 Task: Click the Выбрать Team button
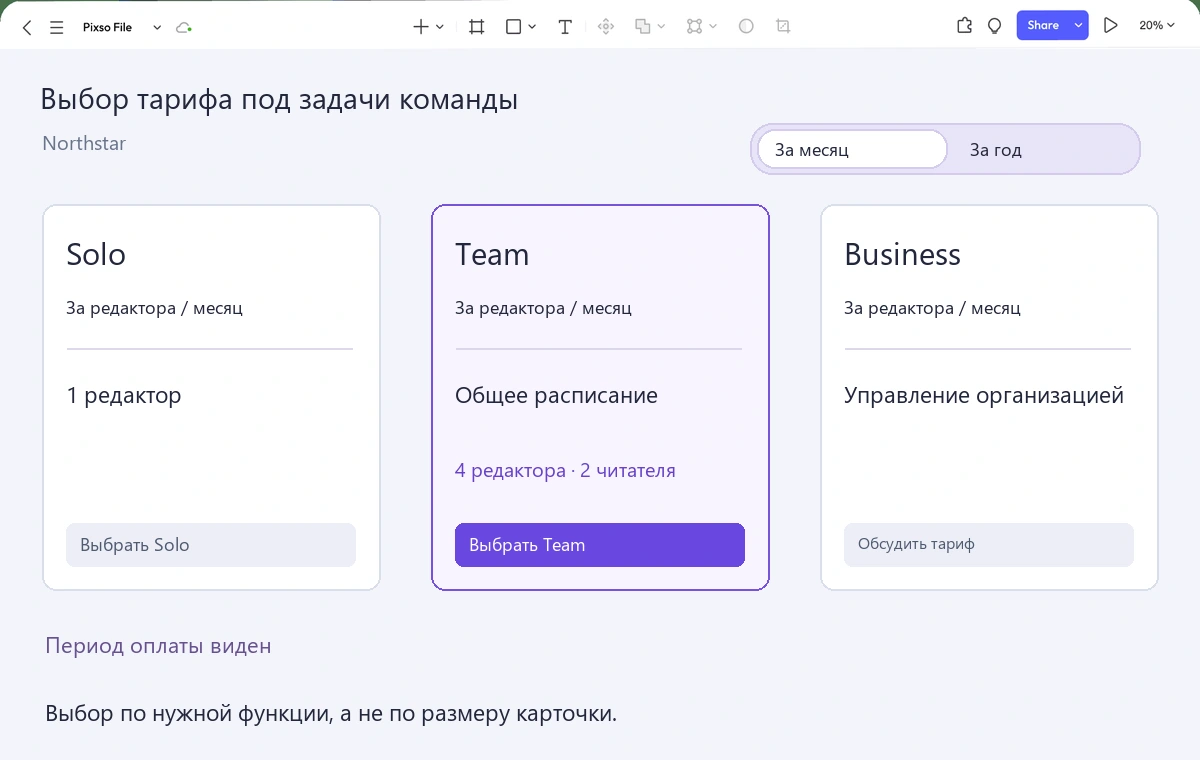[x=600, y=545]
